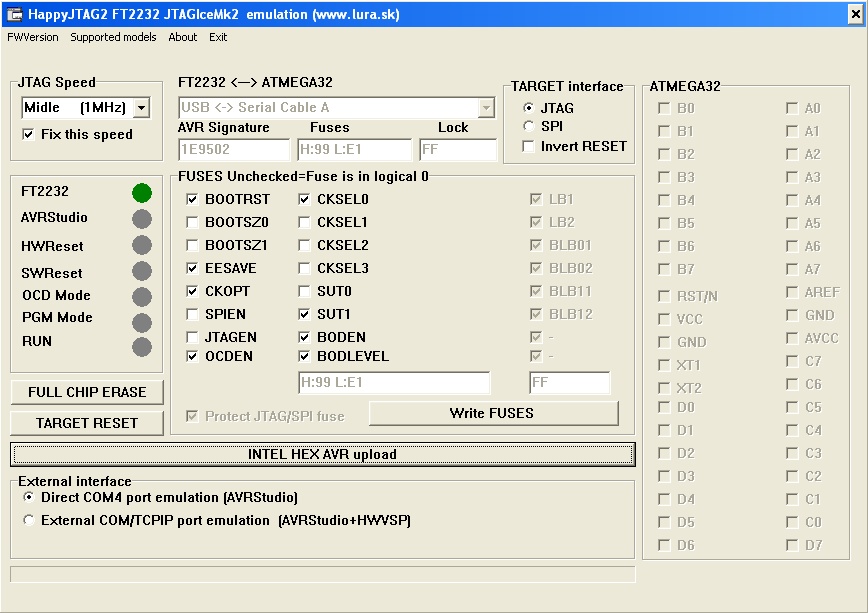Click the AVRStudio status indicator light
The width and height of the screenshot is (868, 613).
142,219
